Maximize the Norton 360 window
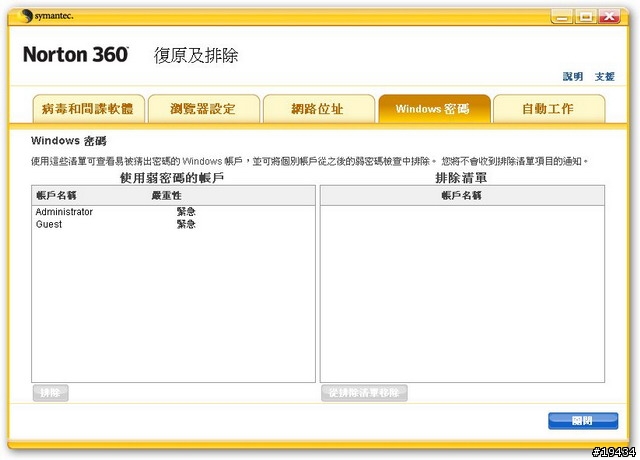Image resolution: width=640 pixels, height=460 pixels. [586, 16]
